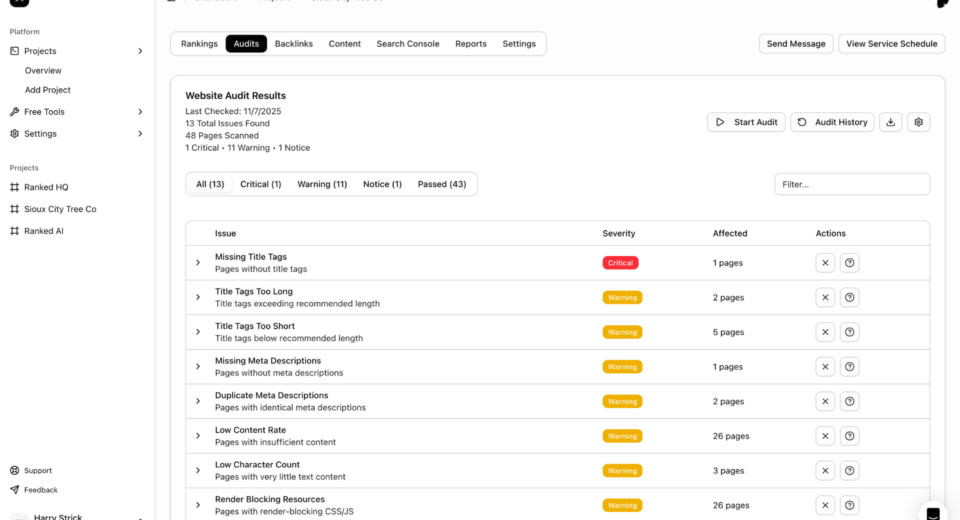Screen dimensions: 960x520
Task: Show Warning (11) issues only
Action: click(x=322, y=184)
